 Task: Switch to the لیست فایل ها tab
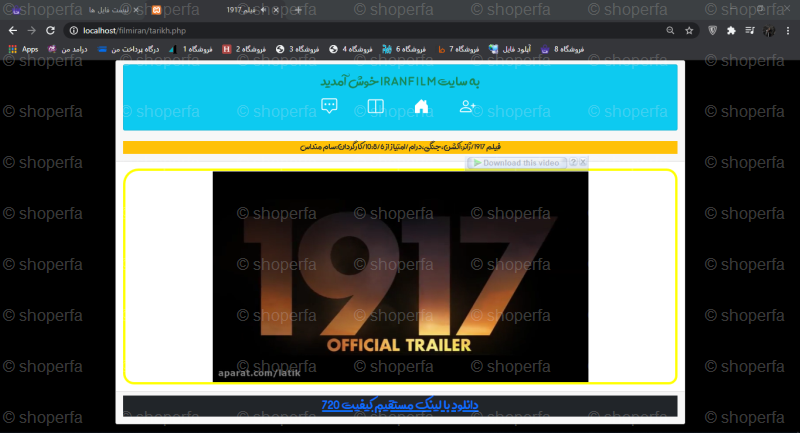77,10
